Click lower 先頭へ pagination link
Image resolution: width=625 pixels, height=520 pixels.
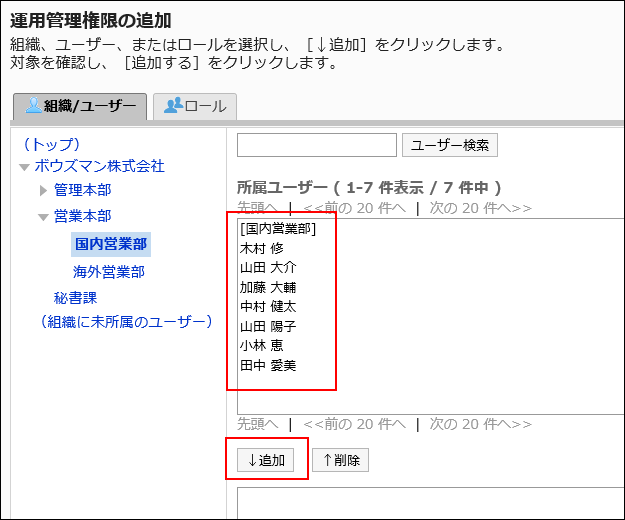click(x=257, y=424)
